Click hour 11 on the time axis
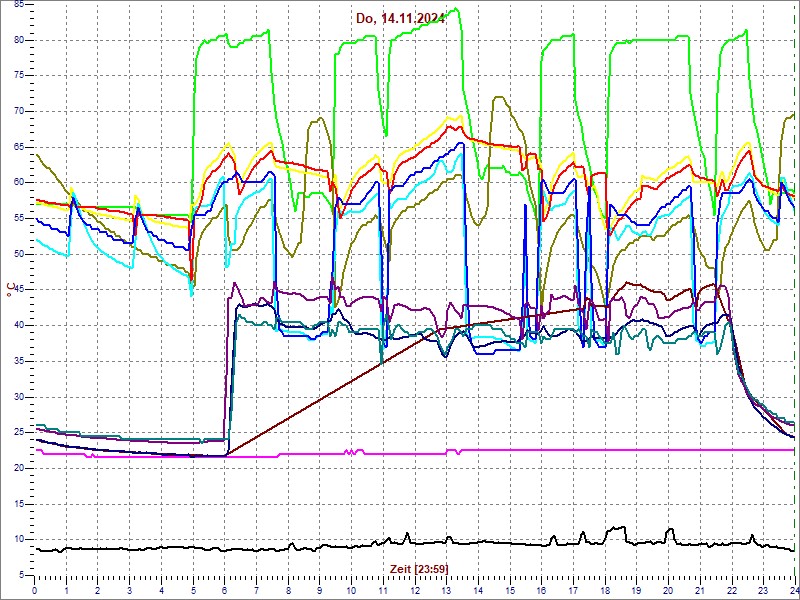The width and height of the screenshot is (800, 600). 383,590
